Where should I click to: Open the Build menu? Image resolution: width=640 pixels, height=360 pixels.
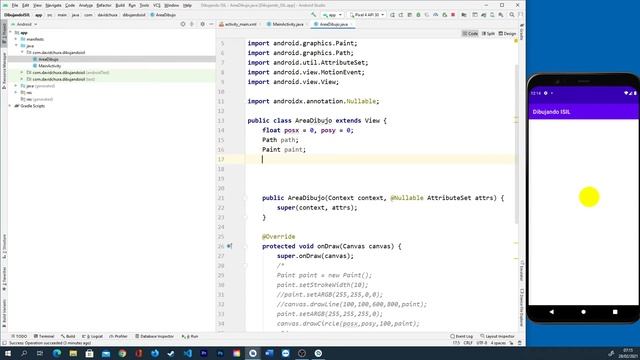coord(120,5)
